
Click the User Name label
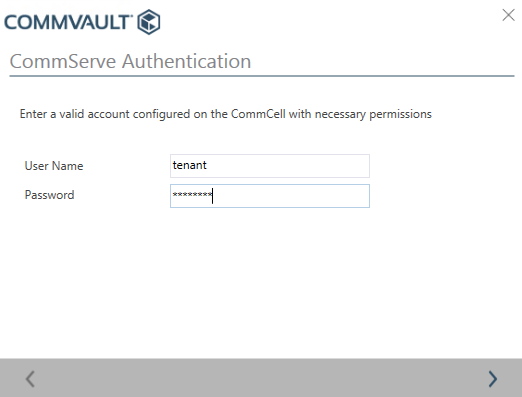point(54,166)
